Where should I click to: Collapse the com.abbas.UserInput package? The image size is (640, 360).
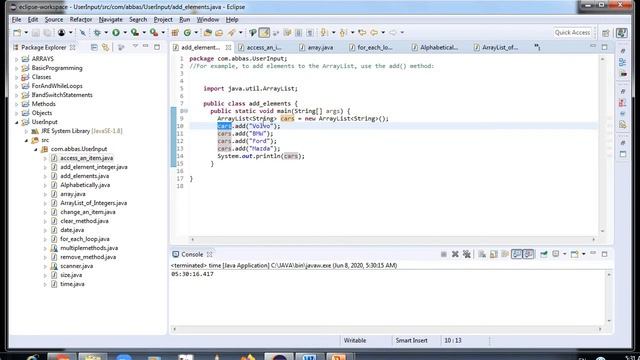coord(36,149)
